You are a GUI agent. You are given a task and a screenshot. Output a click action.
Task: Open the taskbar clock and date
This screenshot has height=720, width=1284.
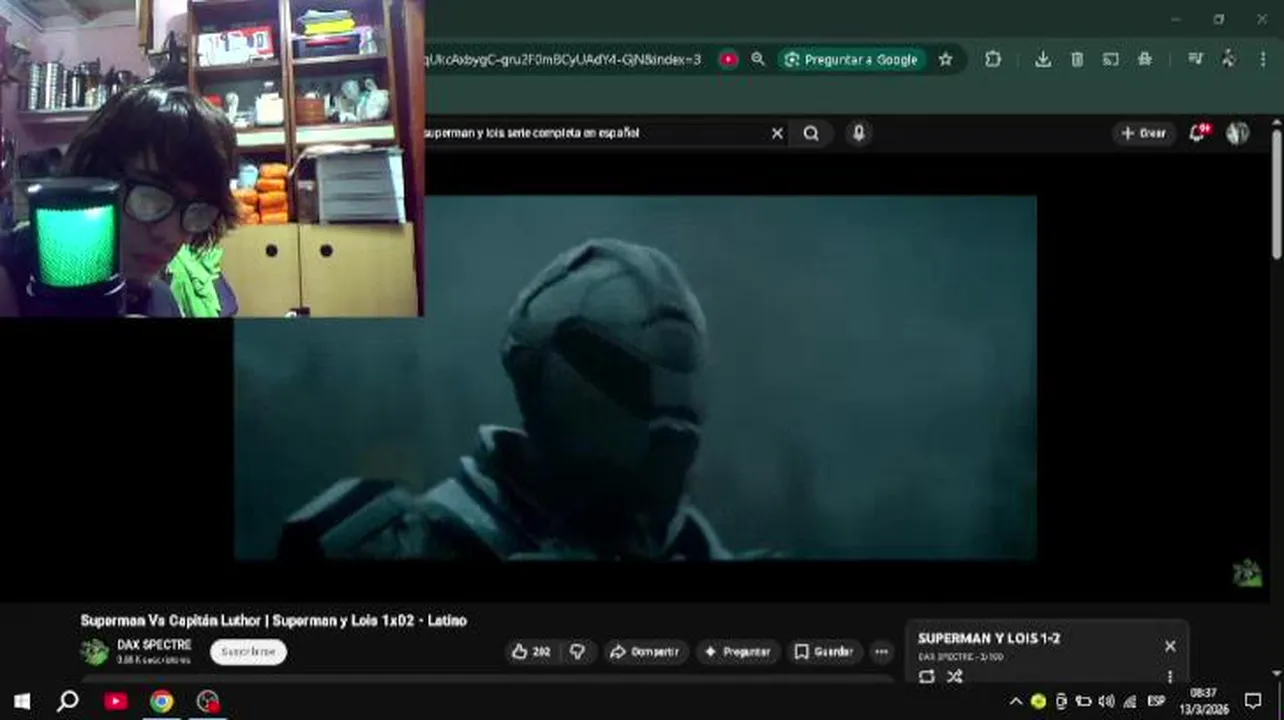[x=1203, y=701]
